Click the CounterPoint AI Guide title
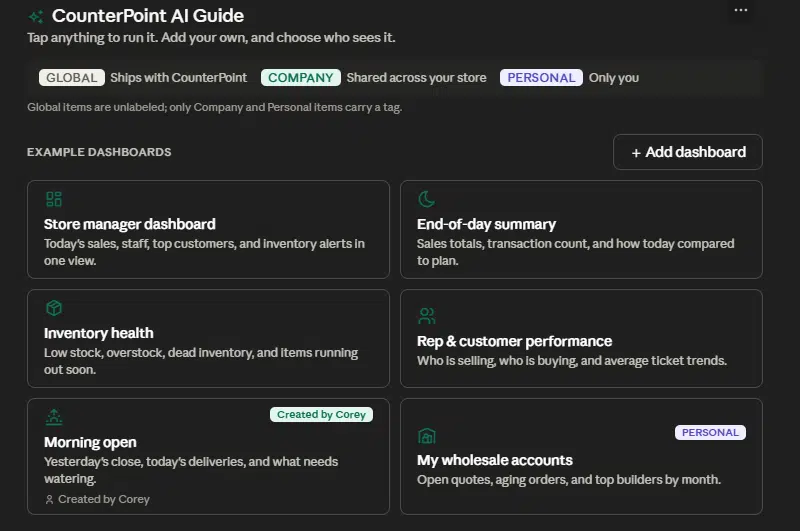The width and height of the screenshot is (800, 531). coord(148,16)
